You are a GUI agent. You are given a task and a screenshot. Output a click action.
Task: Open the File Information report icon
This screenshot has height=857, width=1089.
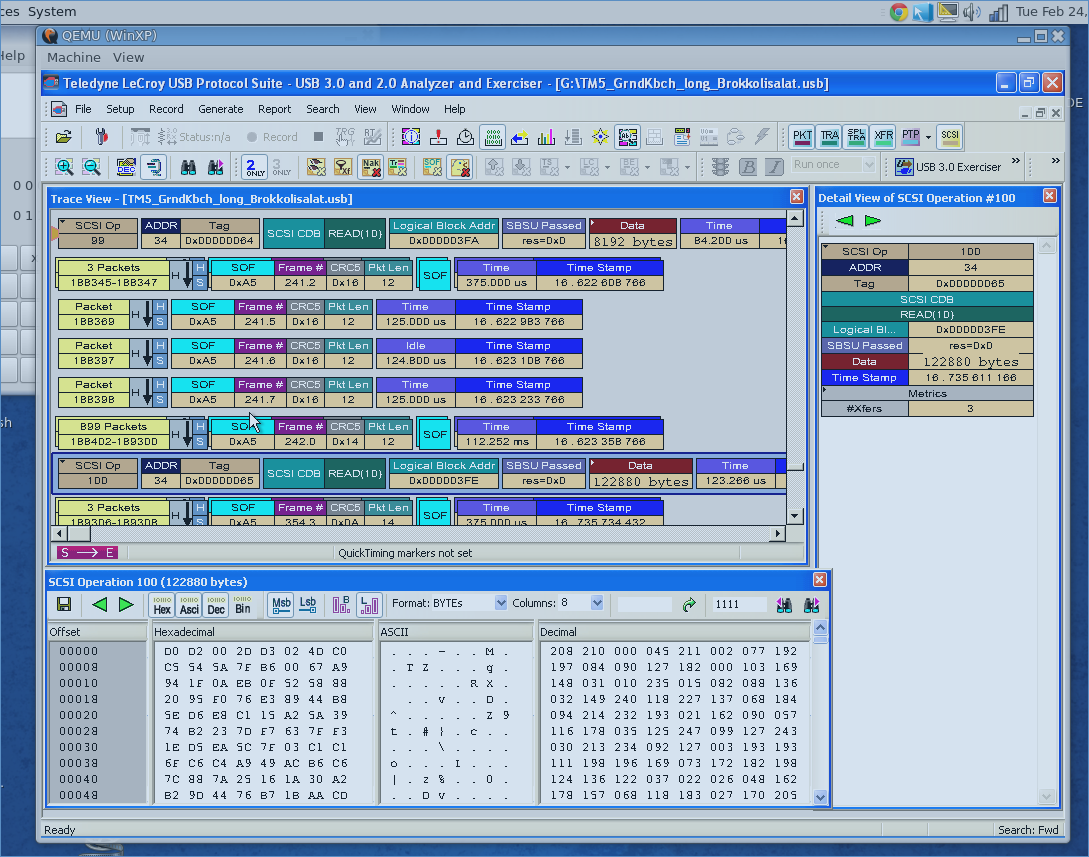(x=410, y=138)
